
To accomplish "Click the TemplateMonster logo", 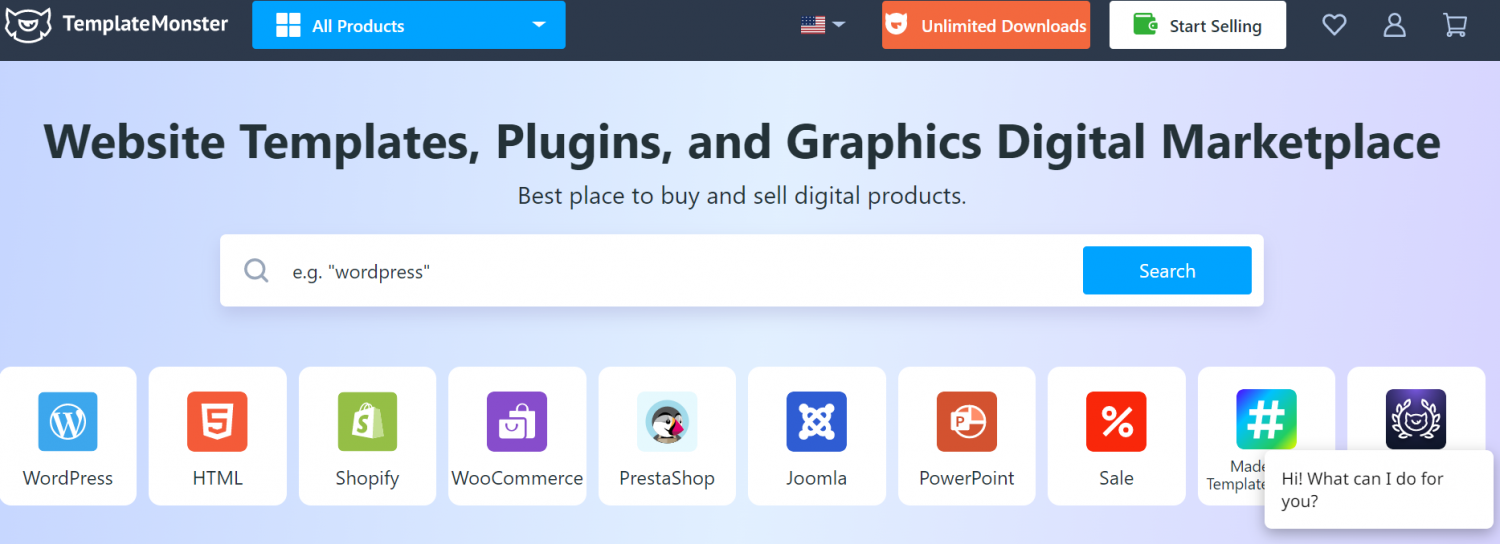I will pyautogui.click(x=116, y=25).
